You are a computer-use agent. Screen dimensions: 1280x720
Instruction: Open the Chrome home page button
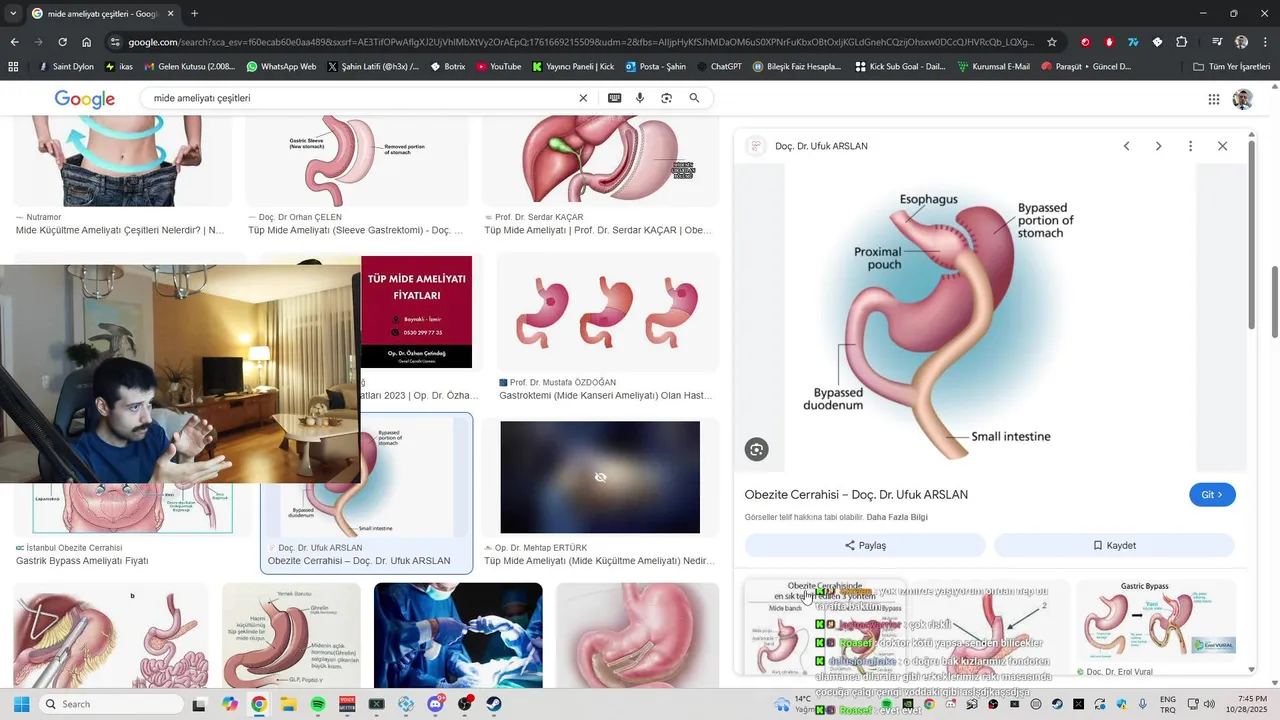[x=87, y=42]
